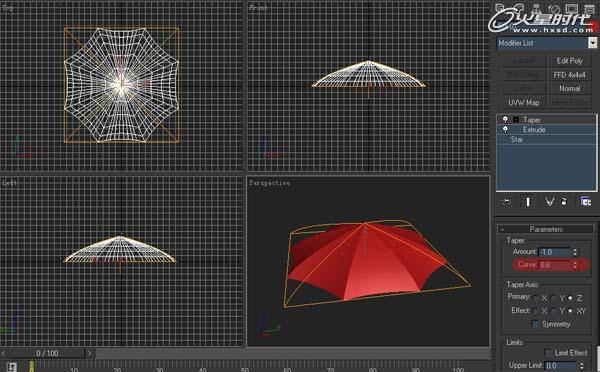
Task: Click animation key mode icon bottom-left
Action: [11, 367]
